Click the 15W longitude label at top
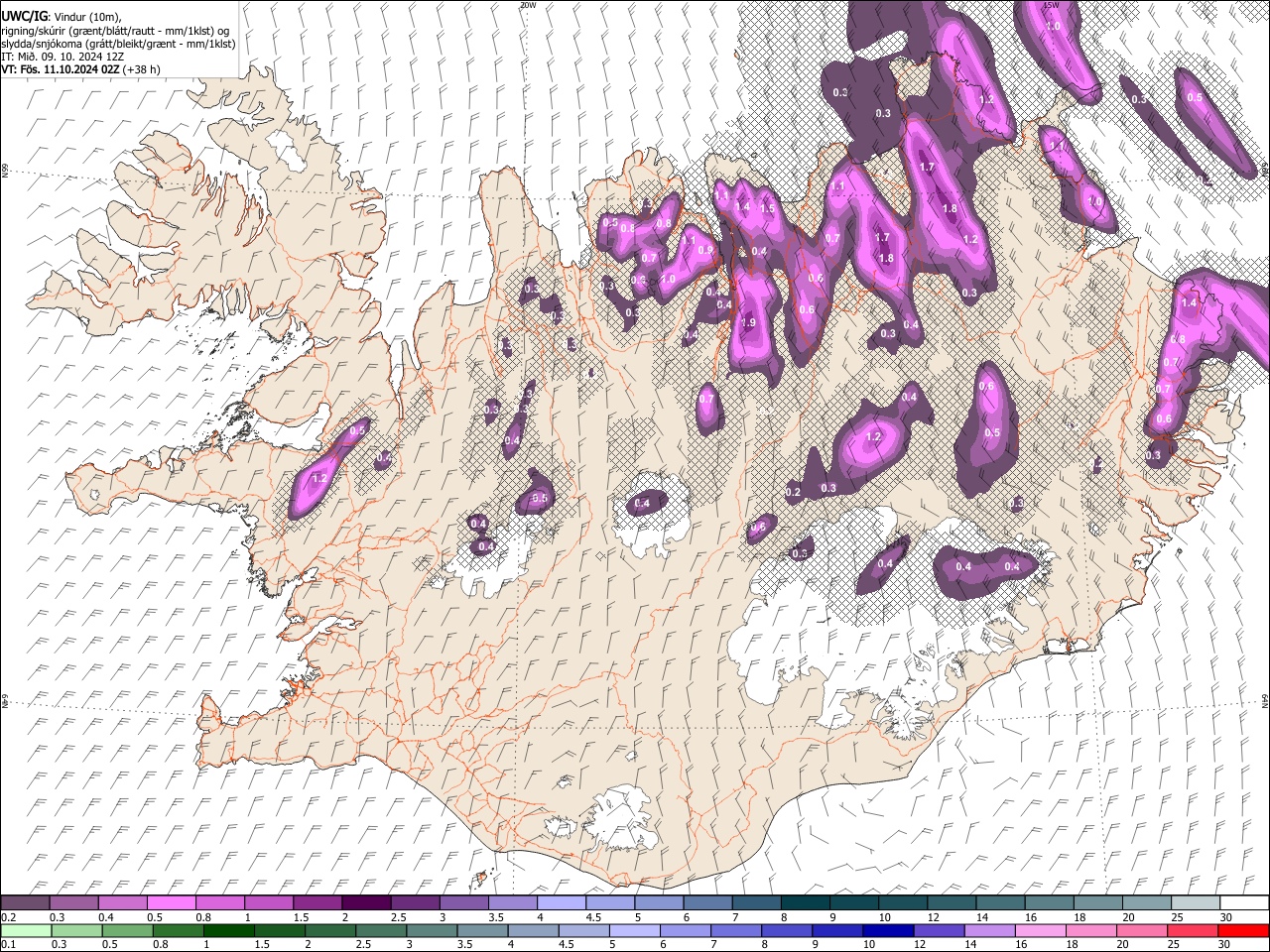The width and height of the screenshot is (1270, 952). coord(1054,5)
